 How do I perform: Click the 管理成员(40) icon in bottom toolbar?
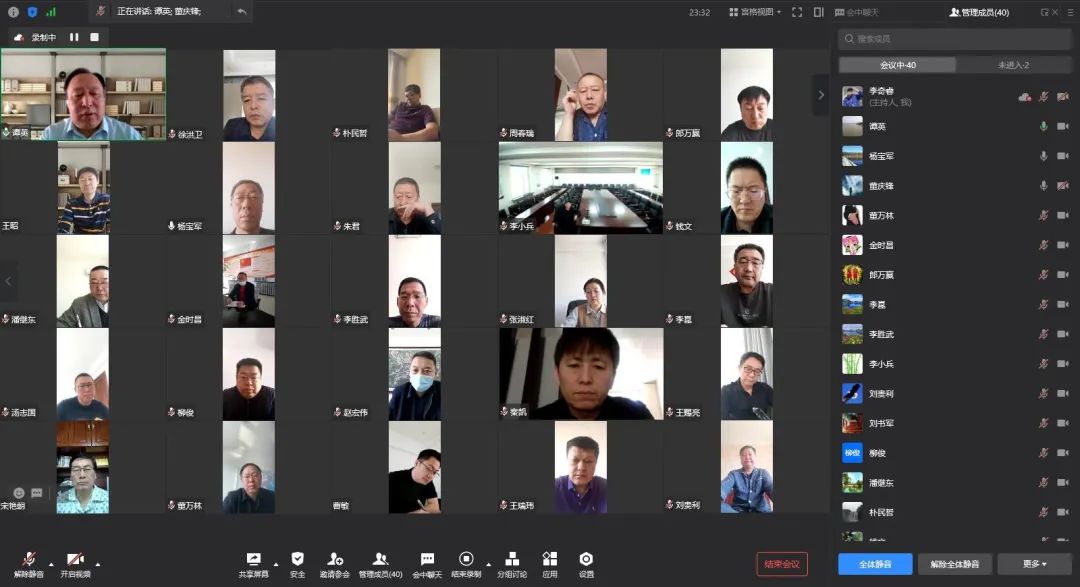pos(380,560)
